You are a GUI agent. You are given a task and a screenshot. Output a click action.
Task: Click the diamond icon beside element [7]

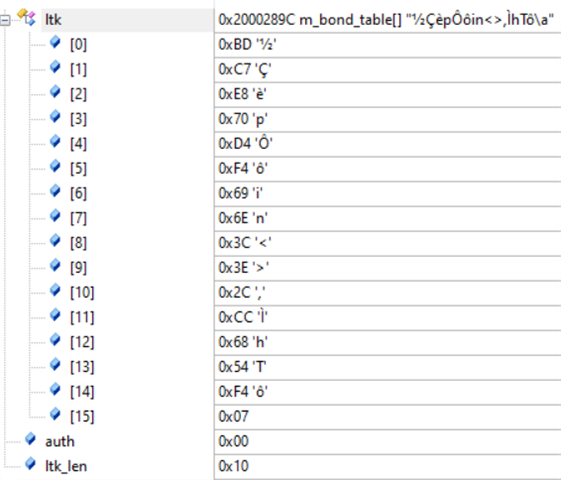point(55,216)
